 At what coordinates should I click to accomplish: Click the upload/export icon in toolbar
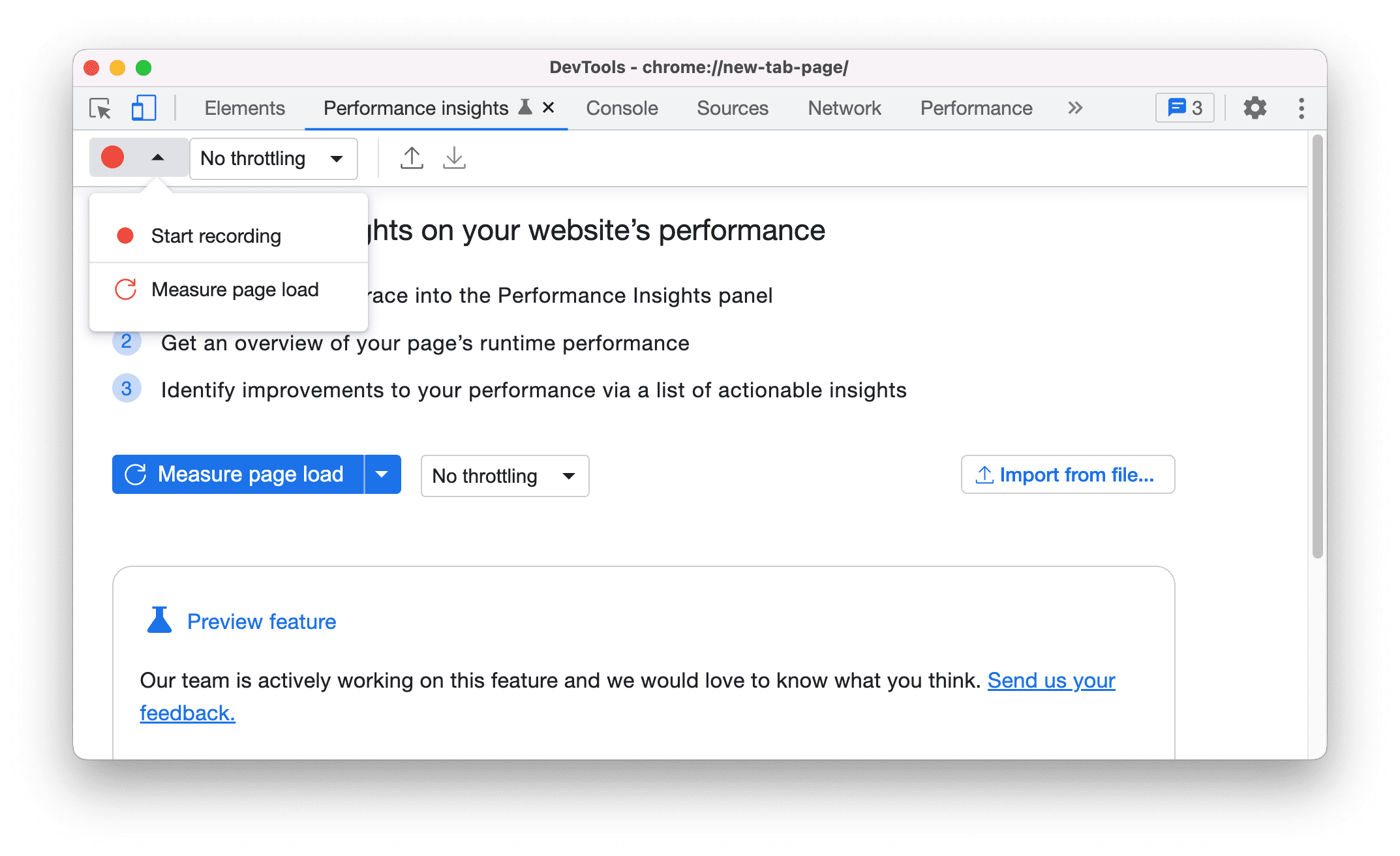(412, 157)
